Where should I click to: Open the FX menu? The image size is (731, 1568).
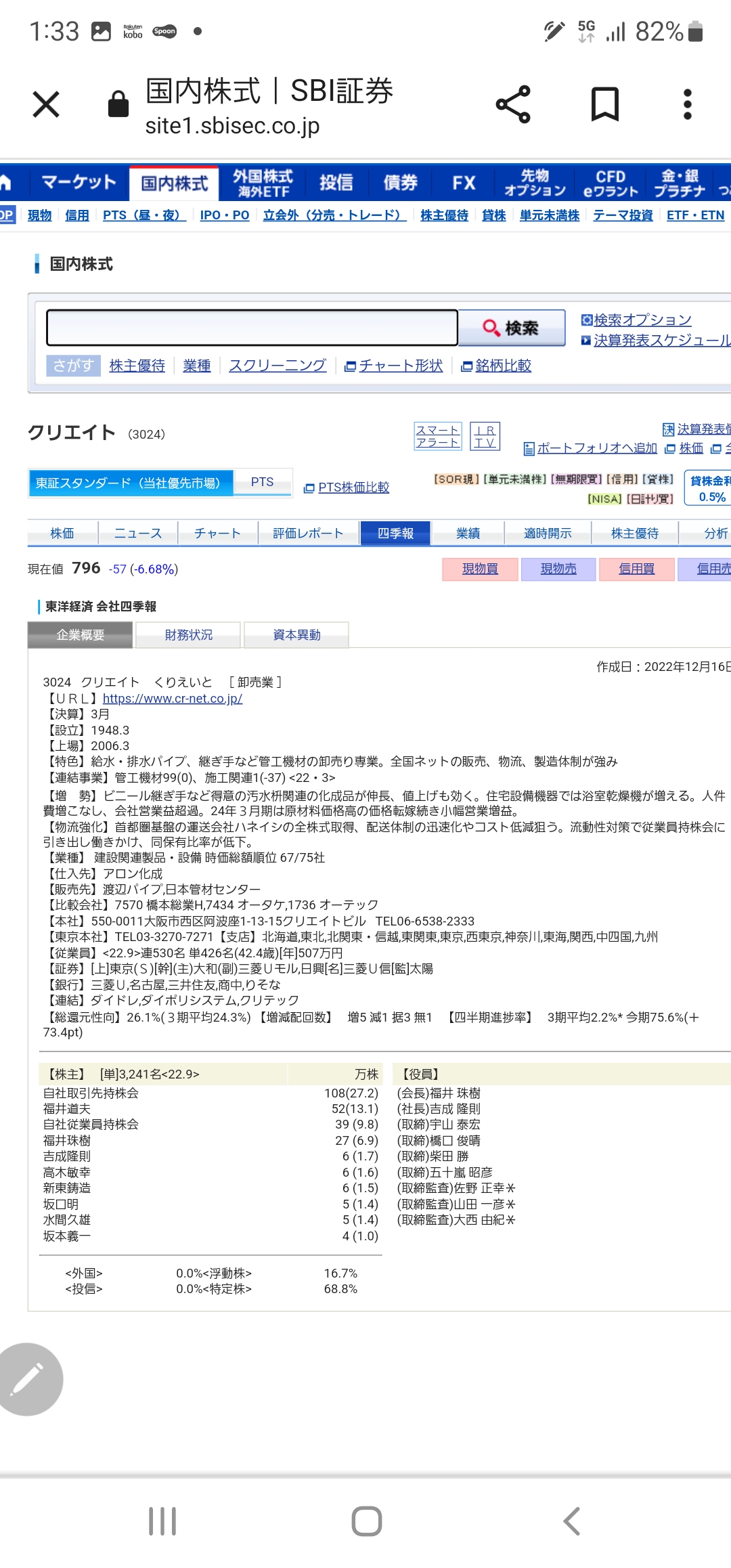(x=464, y=183)
